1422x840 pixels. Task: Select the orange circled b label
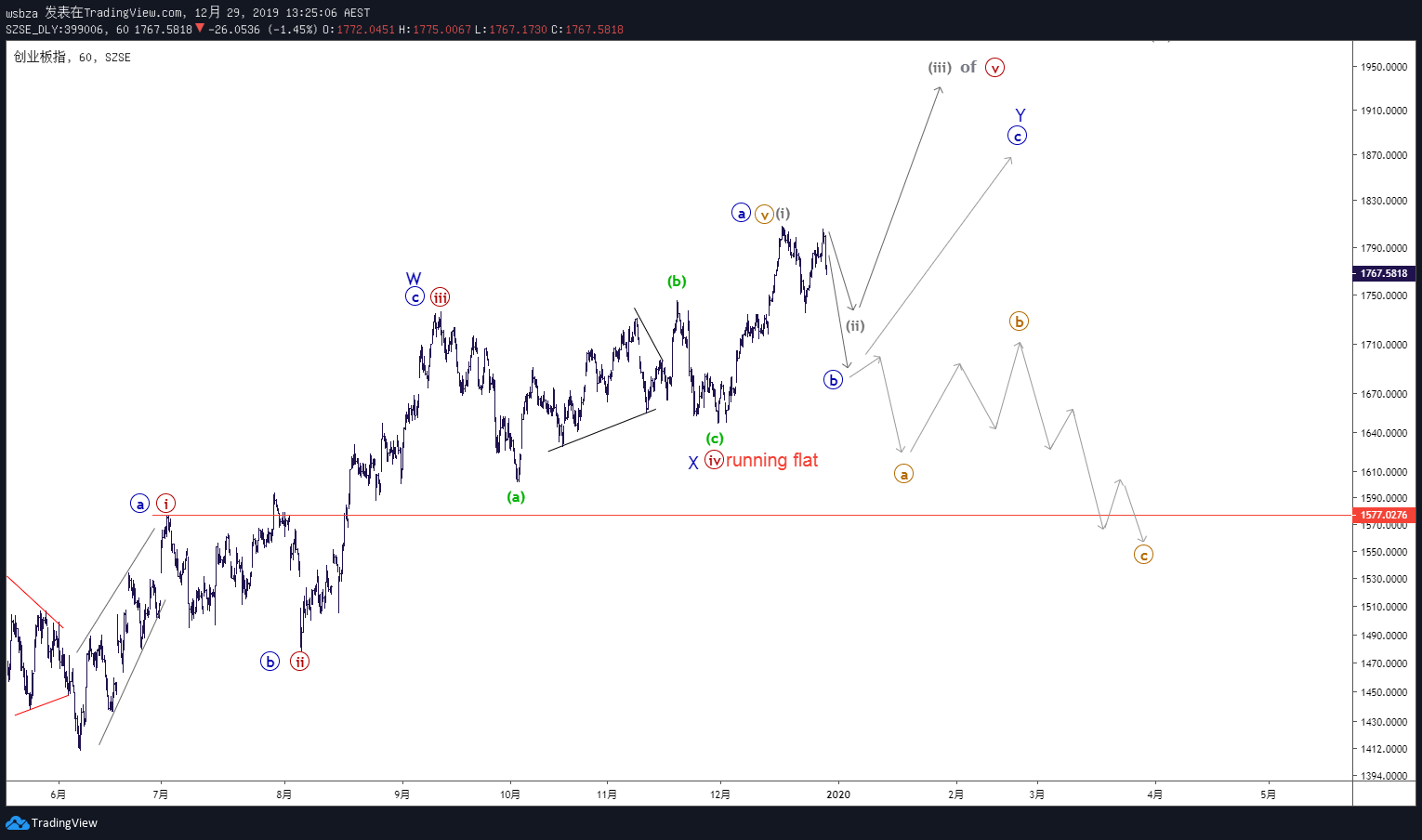pyautogui.click(x=1019, y=322)
